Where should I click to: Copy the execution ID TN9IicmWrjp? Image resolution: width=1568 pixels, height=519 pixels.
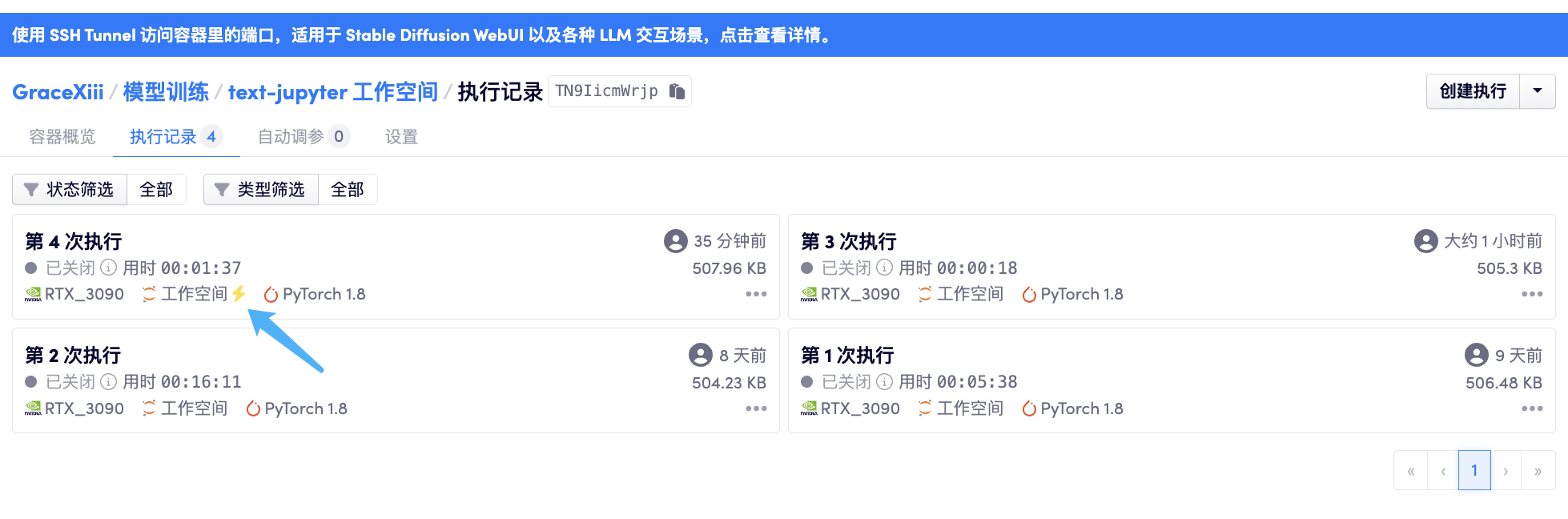pyautogui.click(x=677, y=91)
